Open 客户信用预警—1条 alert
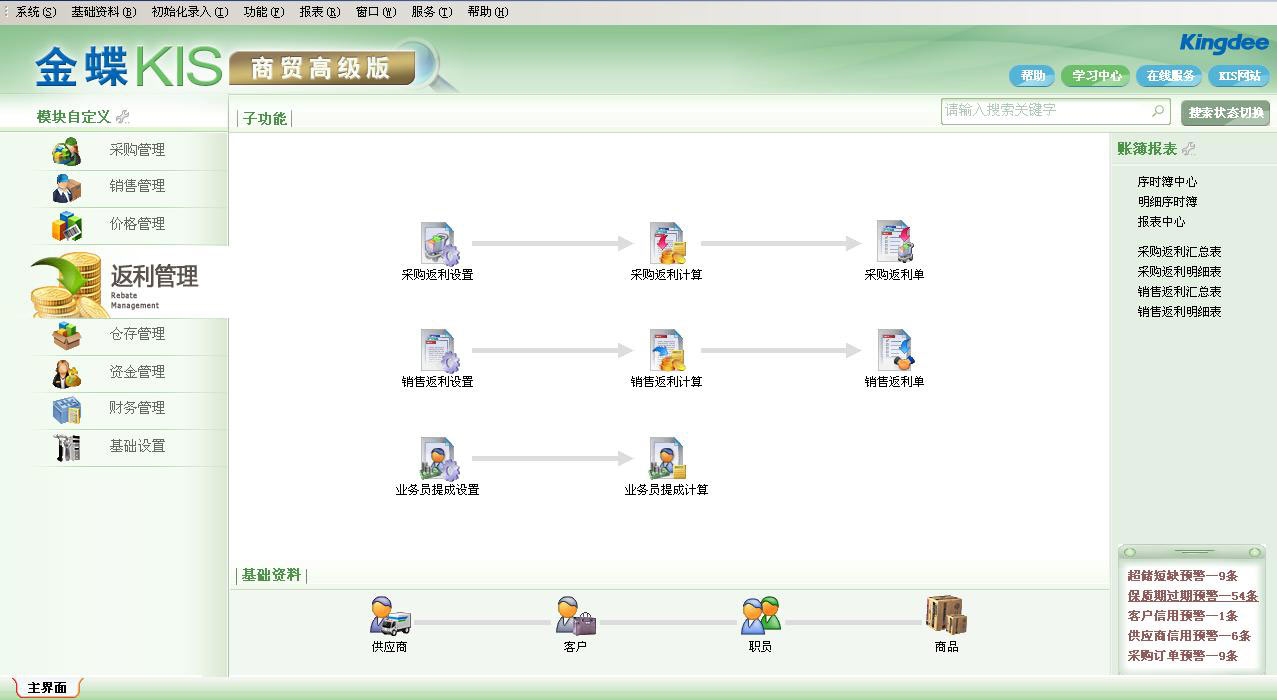Image resolution: width=1277 pixels, height=700 pixels. [1182, 616]
